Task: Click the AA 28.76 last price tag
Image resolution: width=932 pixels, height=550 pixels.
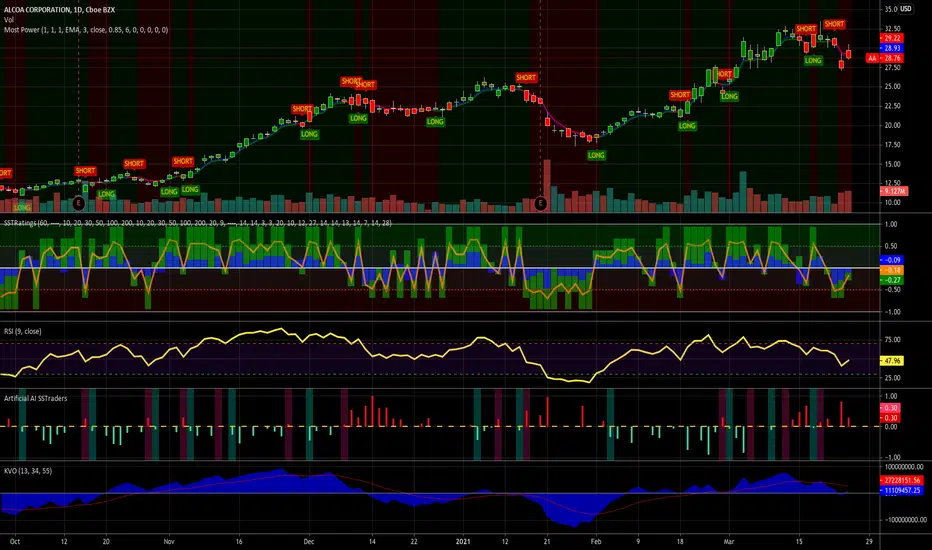Action: pos(884,58)
